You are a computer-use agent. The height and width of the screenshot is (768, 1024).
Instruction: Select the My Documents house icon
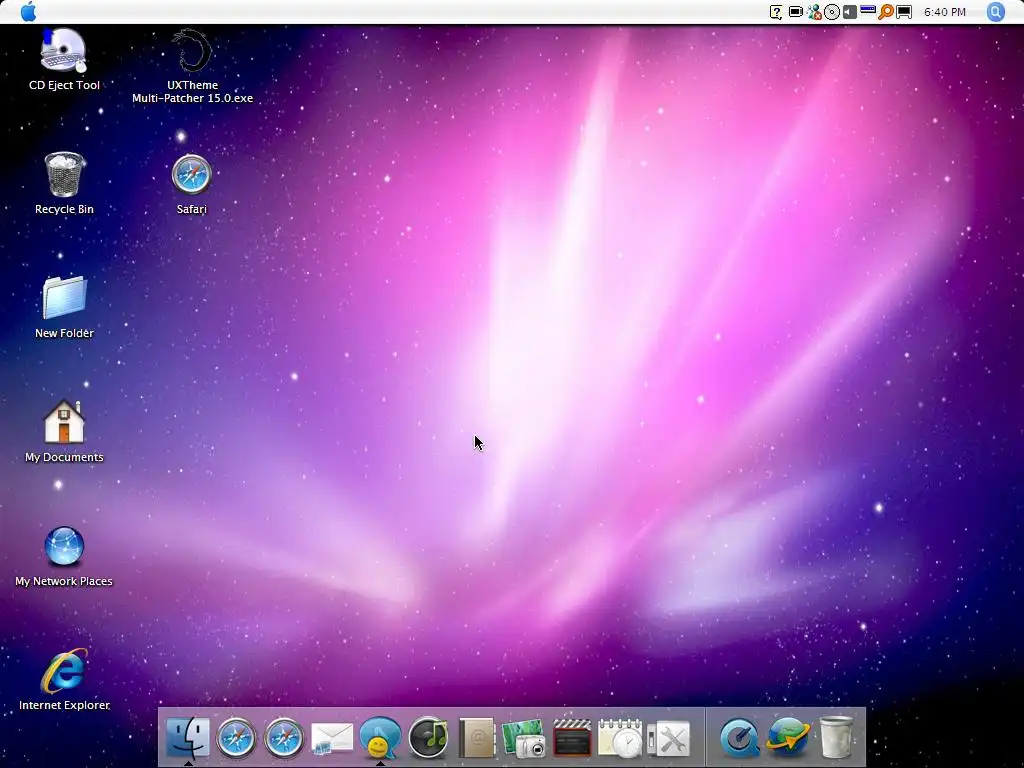pyautogui.click(x=64, y=422)
